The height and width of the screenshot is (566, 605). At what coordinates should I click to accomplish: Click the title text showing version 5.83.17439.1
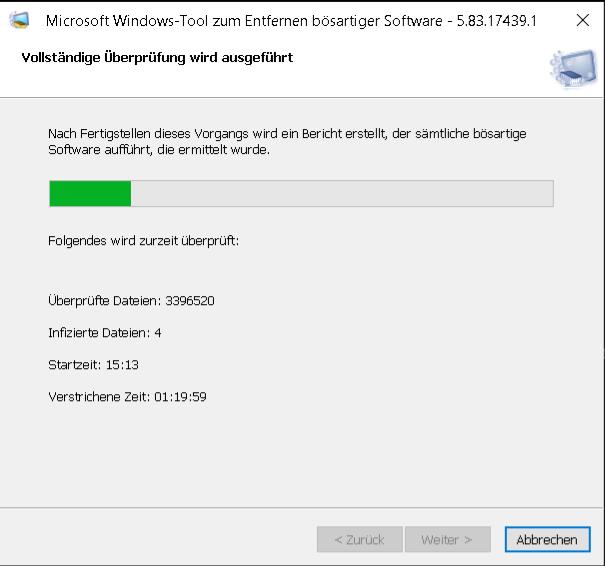click(x=291, y=21)
